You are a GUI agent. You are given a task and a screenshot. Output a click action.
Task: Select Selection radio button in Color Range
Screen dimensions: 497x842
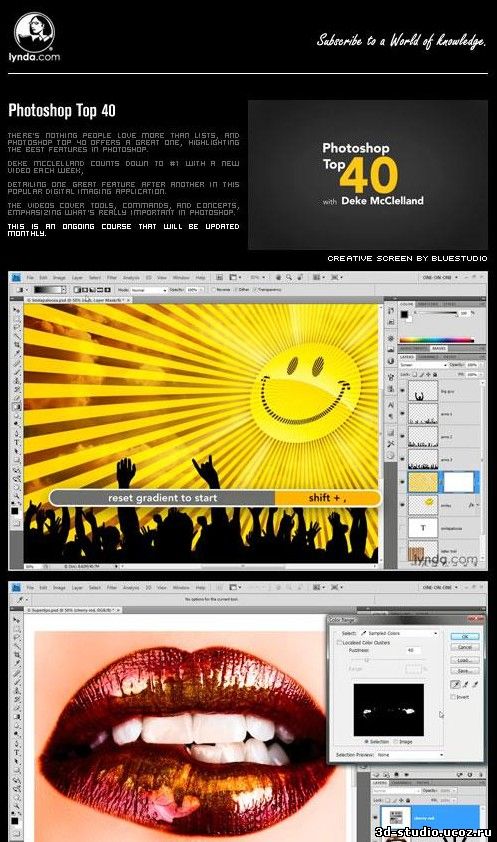(x=367, y=742)
